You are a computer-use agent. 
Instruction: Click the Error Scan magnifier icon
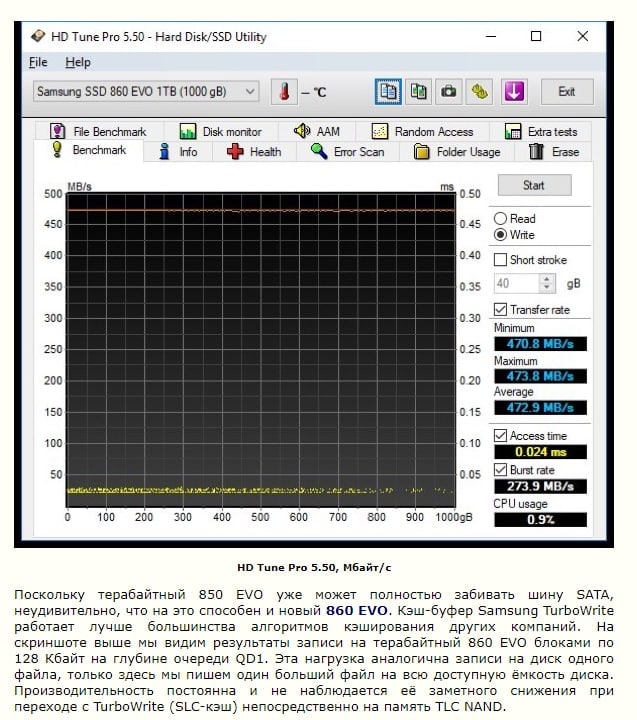[x=319, y=152]
